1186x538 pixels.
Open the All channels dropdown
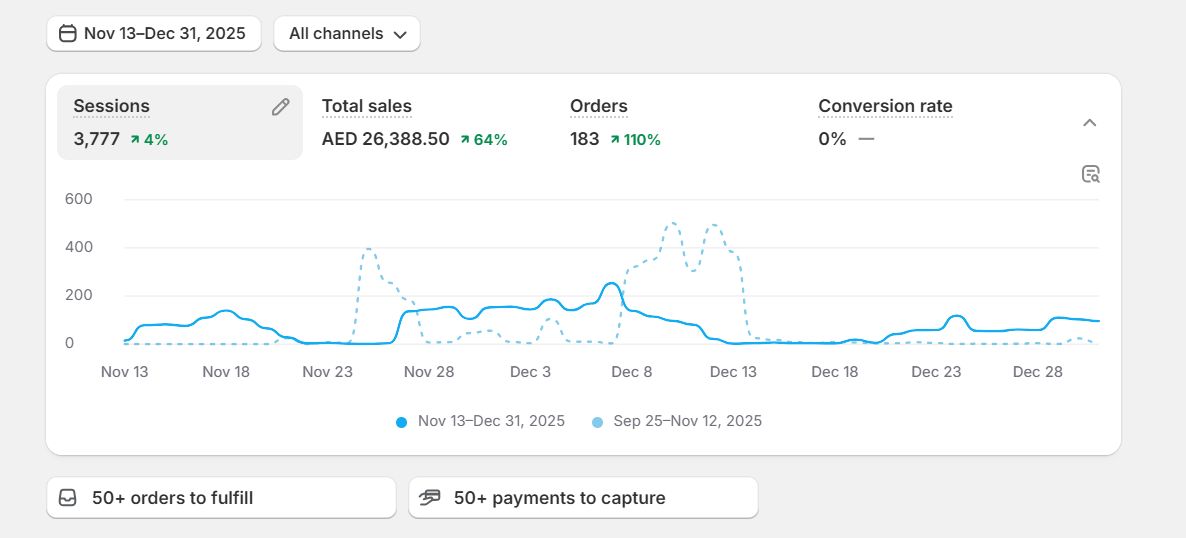coord(346,34)
